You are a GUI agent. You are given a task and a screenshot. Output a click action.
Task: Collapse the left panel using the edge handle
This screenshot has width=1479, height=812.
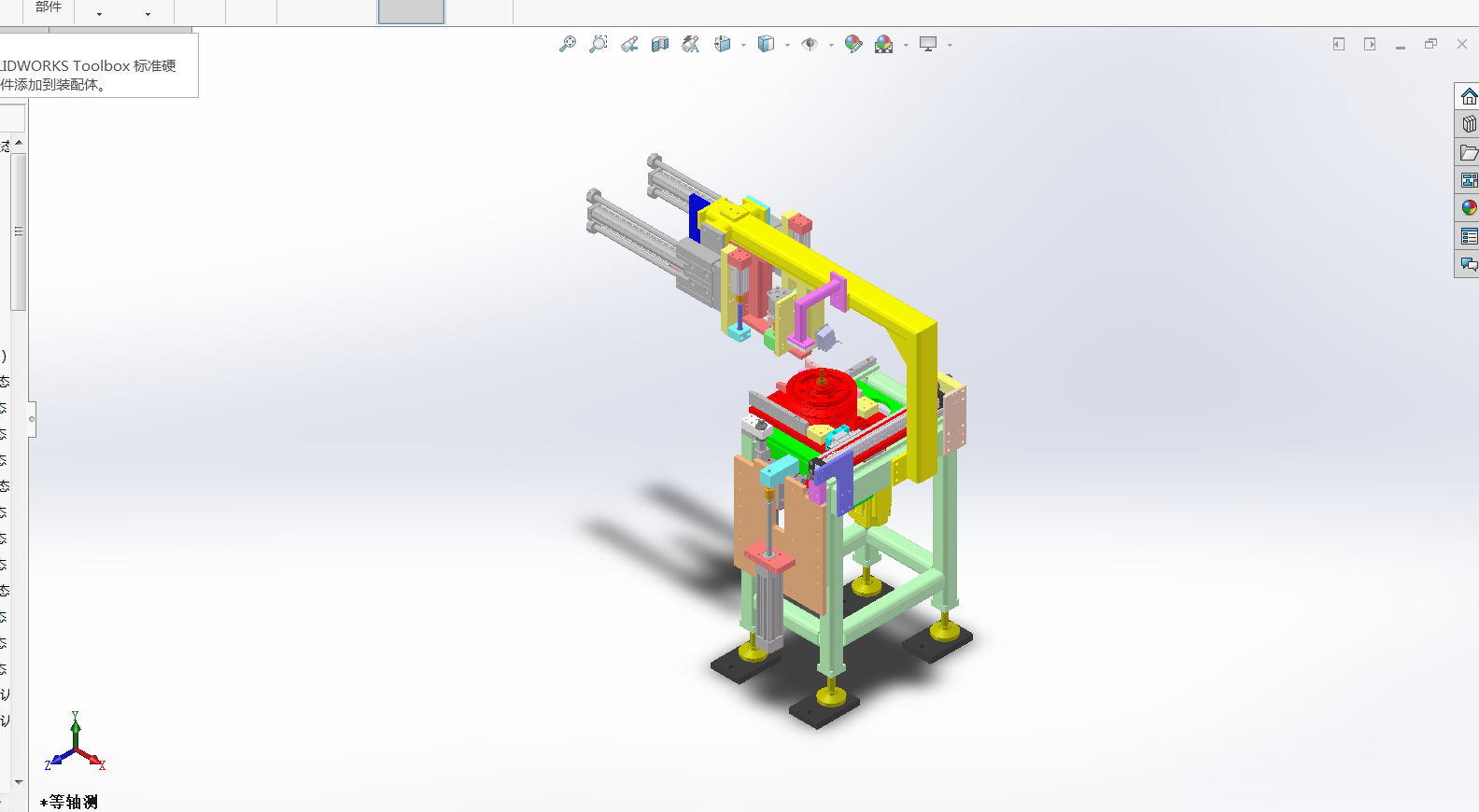[32, 419]
